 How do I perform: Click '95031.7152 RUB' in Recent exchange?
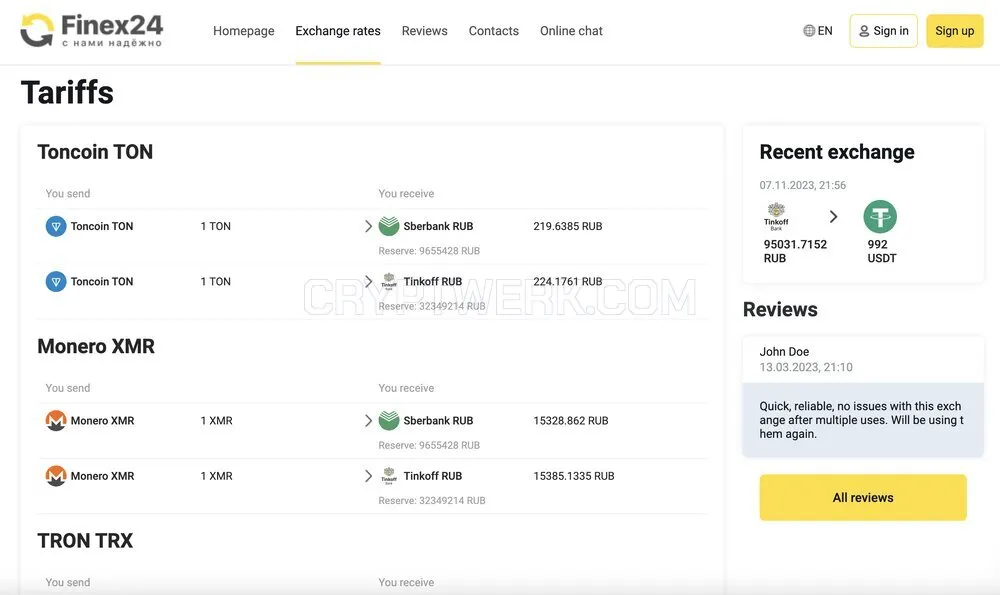(x=795, y=251)
